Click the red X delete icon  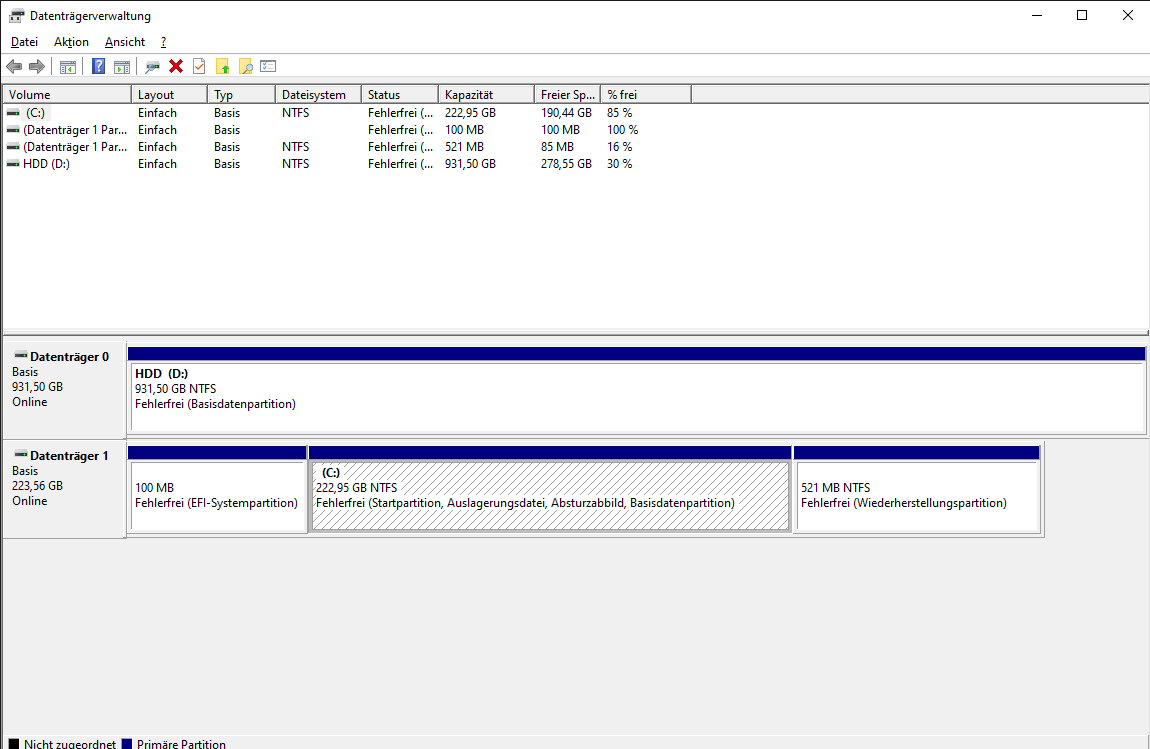click(176, 67)
